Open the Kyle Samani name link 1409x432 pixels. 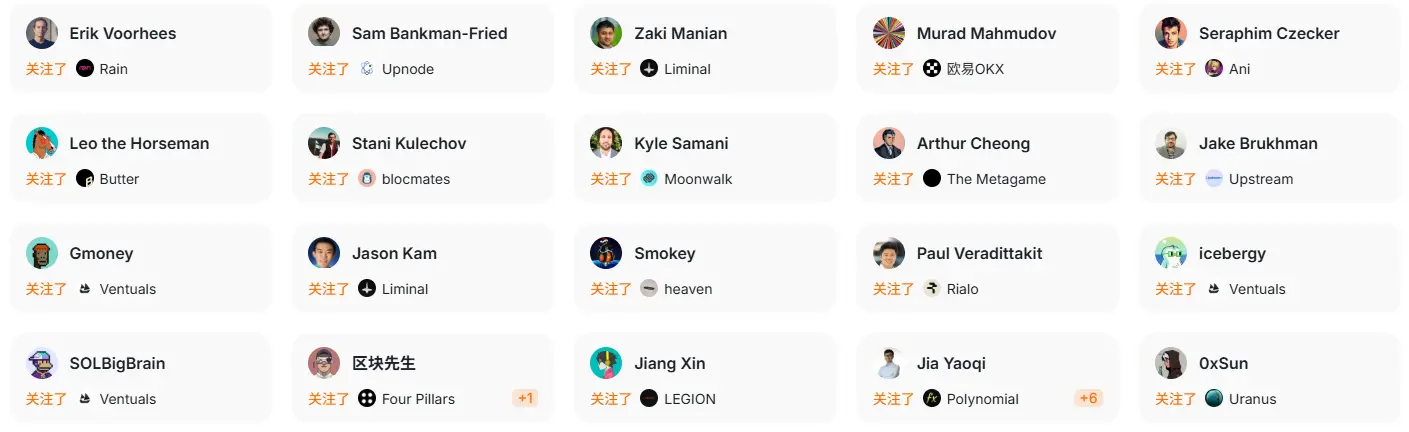click(x=681, y=143)
